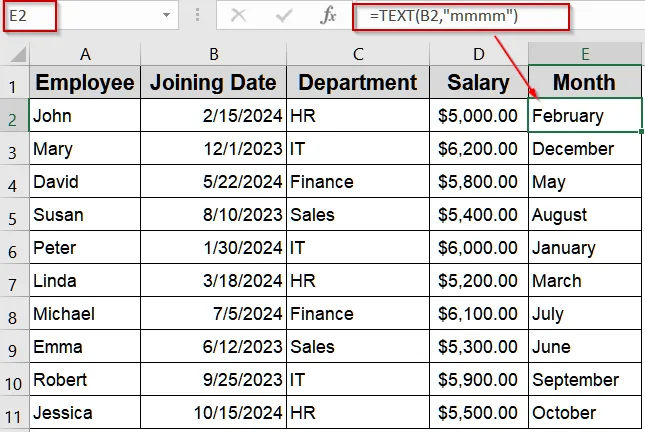Select the cell containing Emma
Screen dimensions: 645x432
[x=85, y=346]
